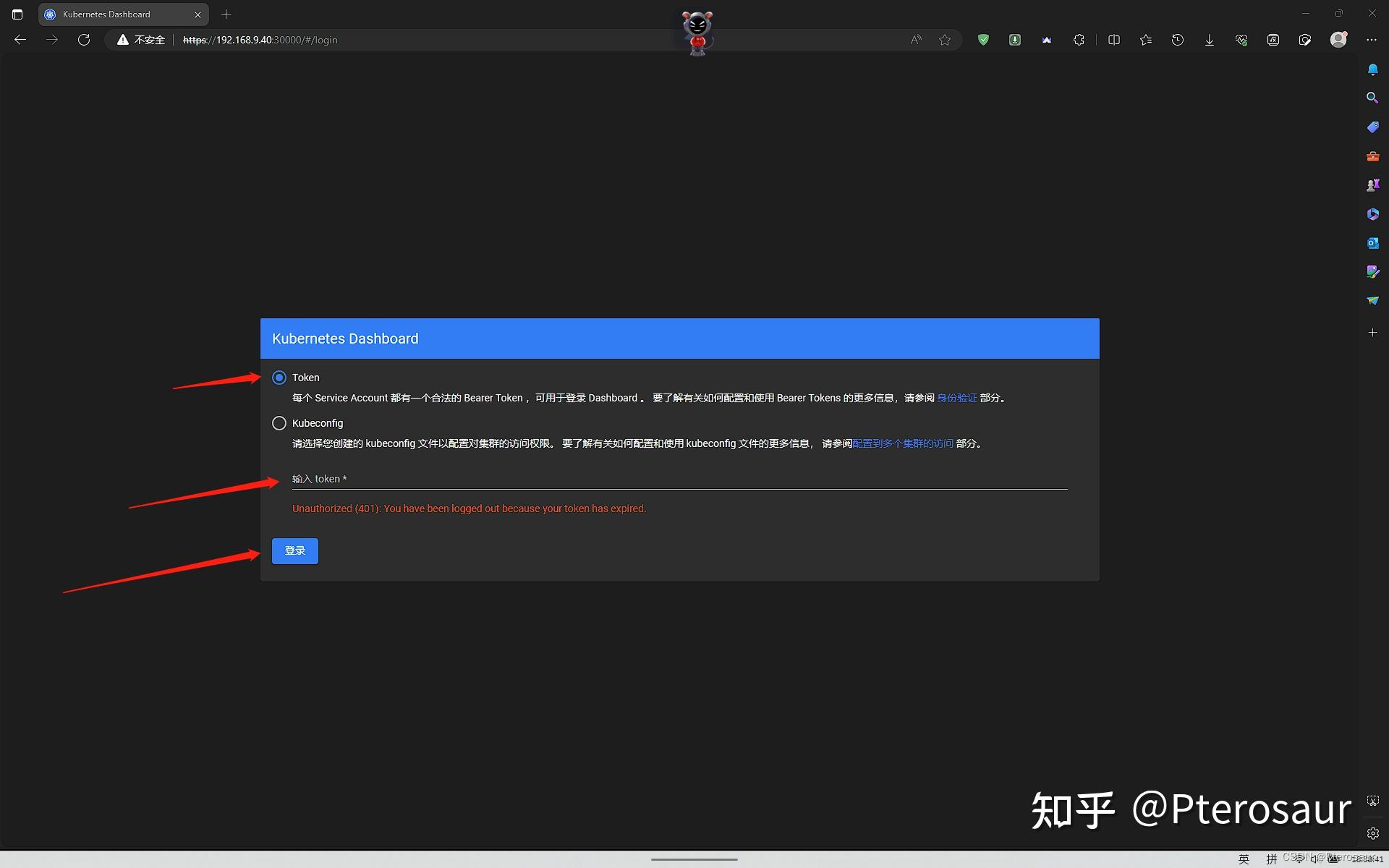
Task: Open the sidebar tools briefcase
Action: click(x=1372, y=156)
